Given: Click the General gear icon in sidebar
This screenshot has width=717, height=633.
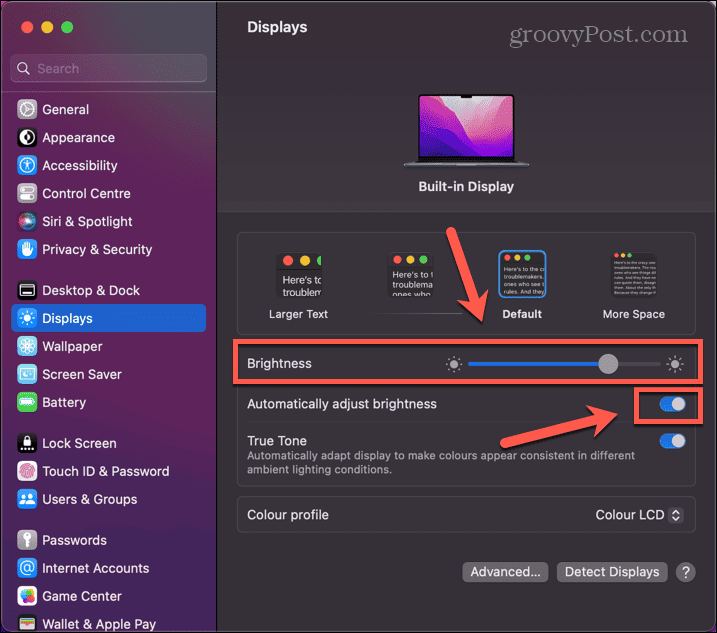Looking at the screenshot, I should pyautogui.click(x=27, y=109).
